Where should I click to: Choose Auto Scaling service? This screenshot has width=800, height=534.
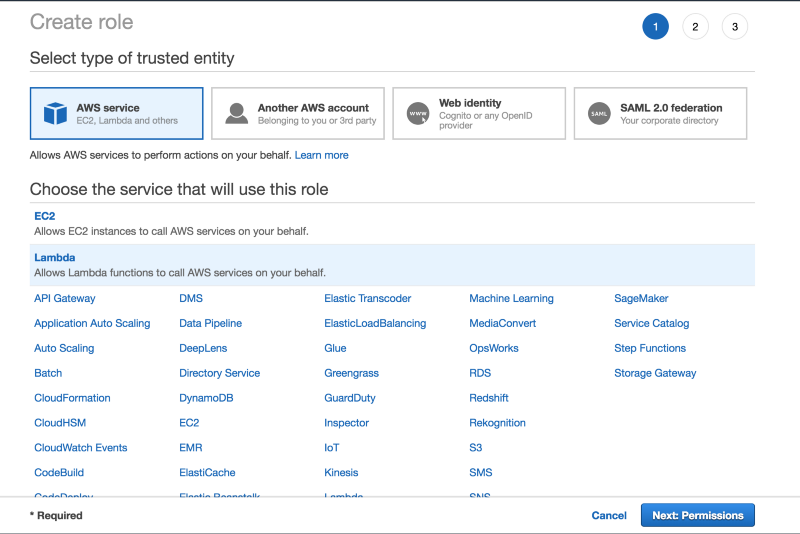pos(64,348)
